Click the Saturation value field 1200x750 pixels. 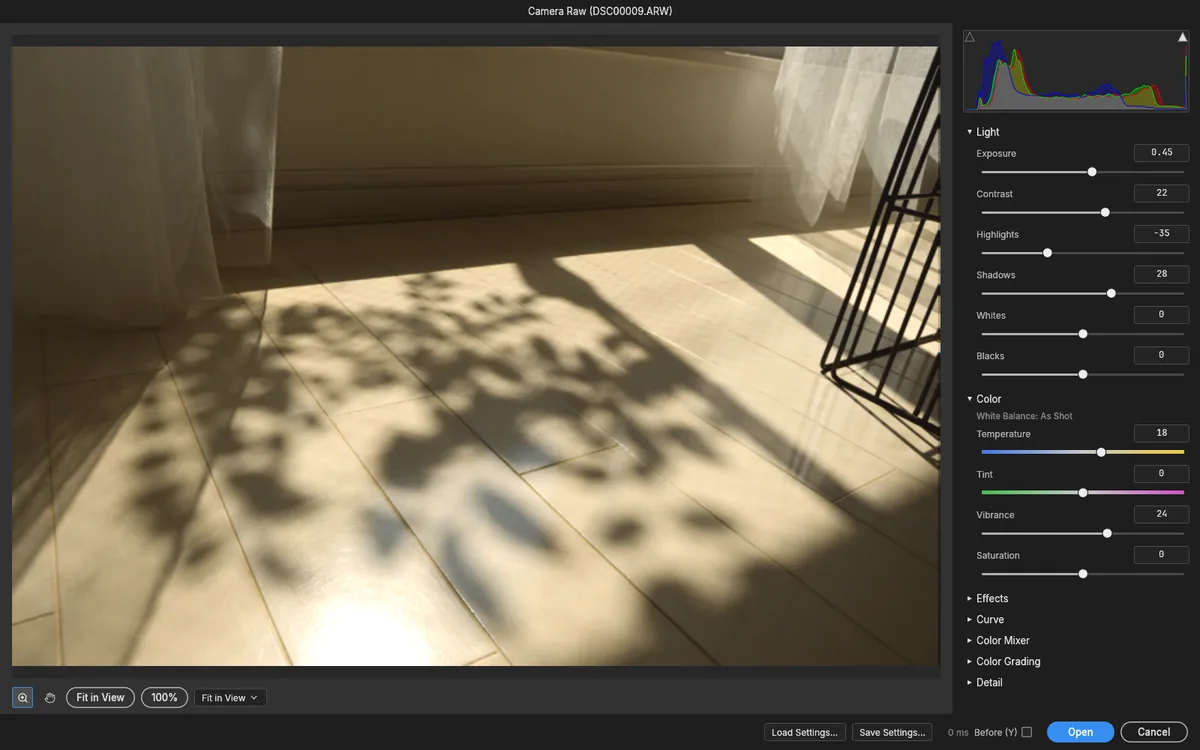point(1161,555)
